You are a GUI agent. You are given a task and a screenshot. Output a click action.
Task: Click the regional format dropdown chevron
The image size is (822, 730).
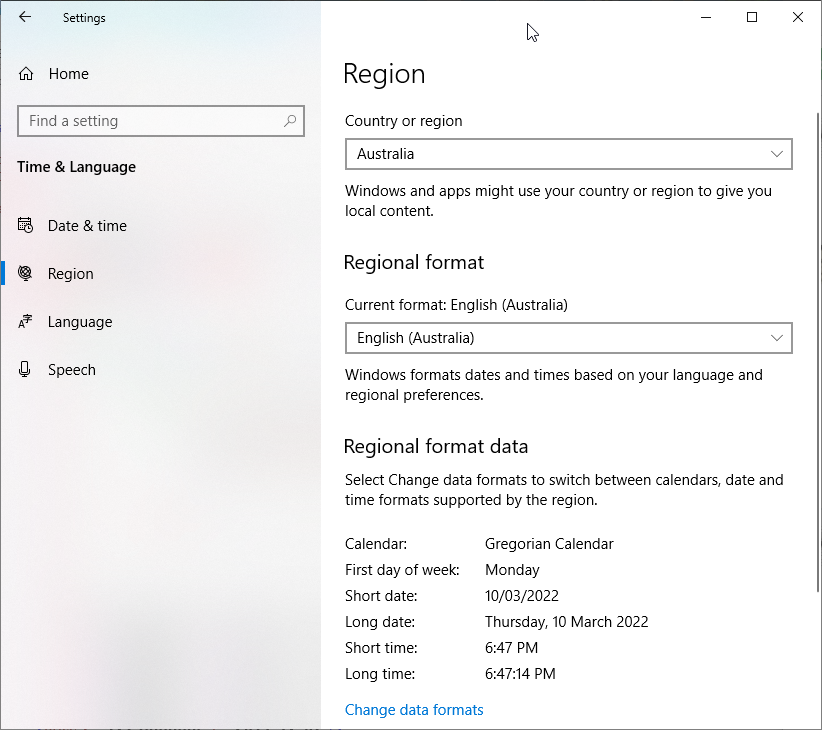776,338
